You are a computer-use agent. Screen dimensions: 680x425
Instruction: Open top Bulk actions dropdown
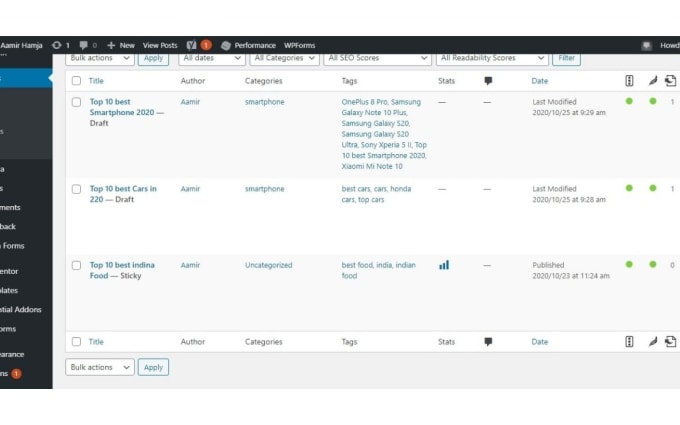[100, 58]
